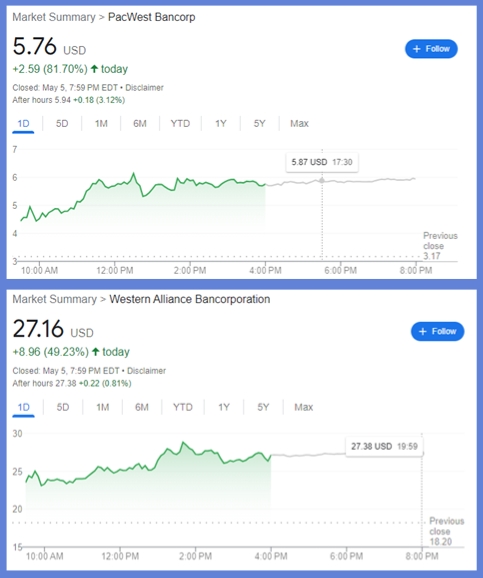Switch Western Alliance chart to 1M
Viewport: 483px width, 578px height.
point(102,407)
